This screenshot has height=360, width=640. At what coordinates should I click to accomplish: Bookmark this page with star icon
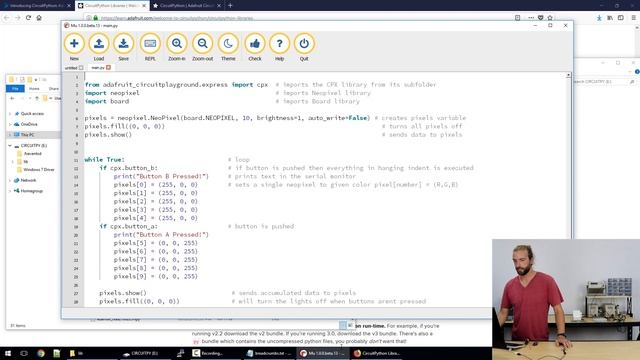[550, 18]
